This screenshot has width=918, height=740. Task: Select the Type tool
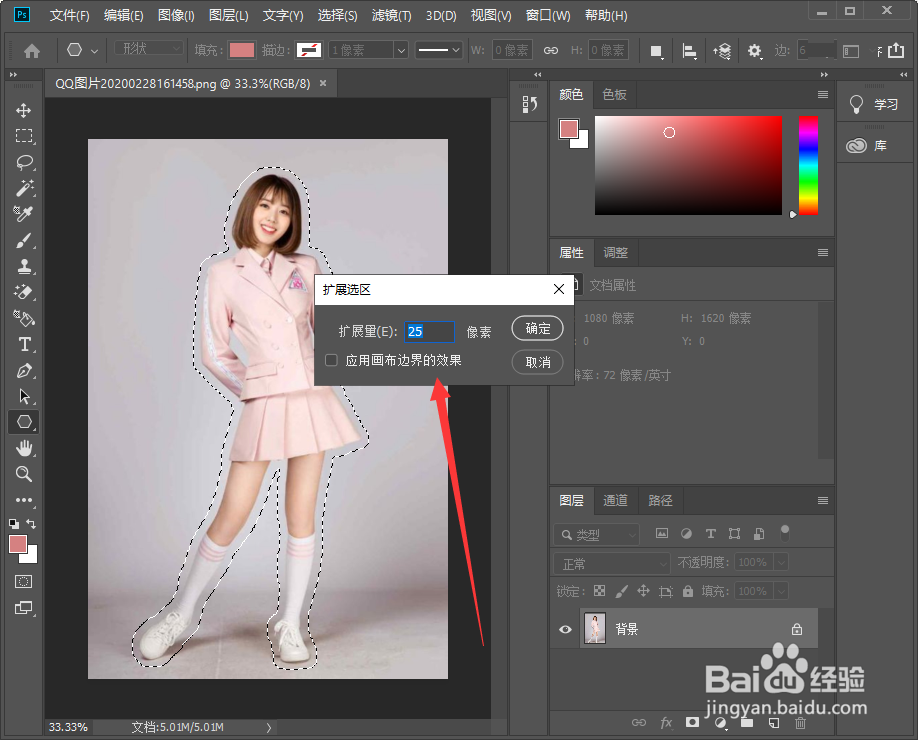tap(24, 344)
